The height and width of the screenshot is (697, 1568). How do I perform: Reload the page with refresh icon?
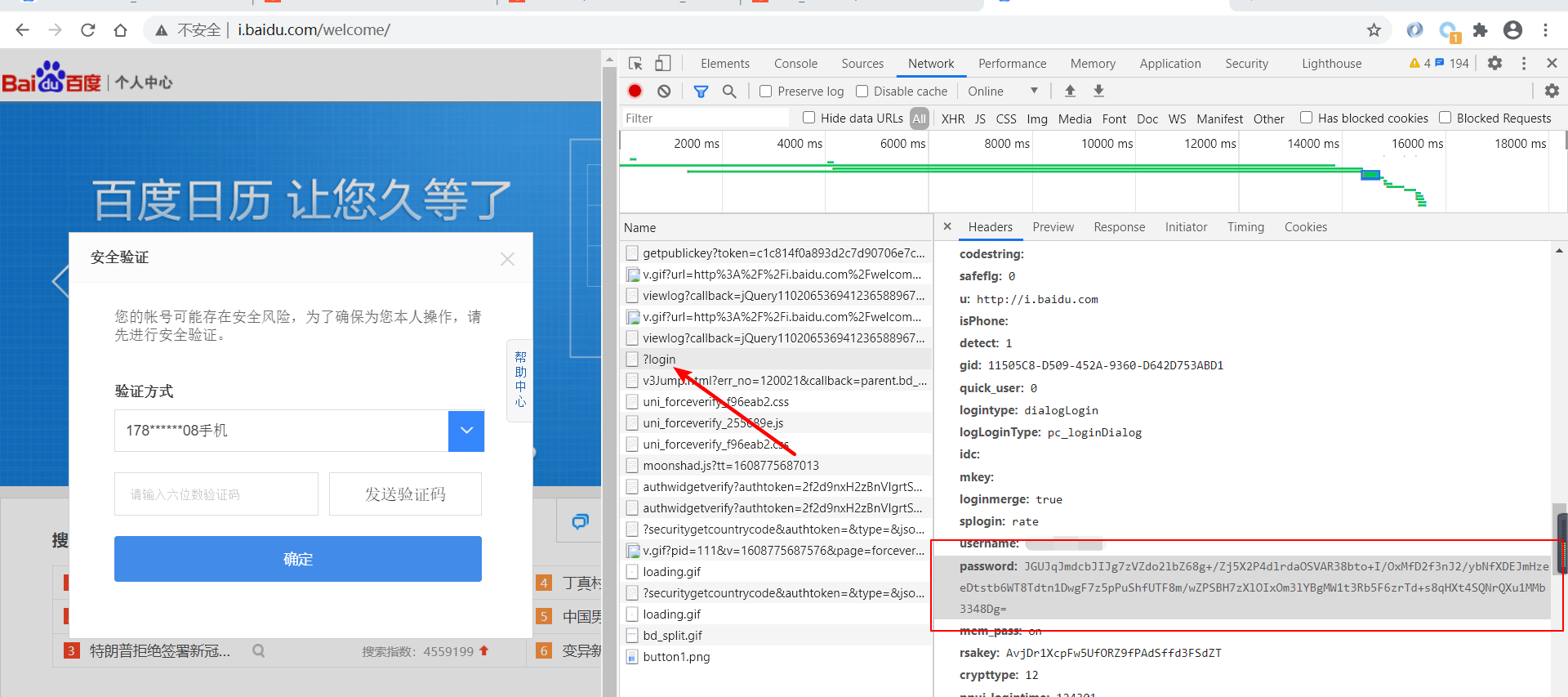87,30
